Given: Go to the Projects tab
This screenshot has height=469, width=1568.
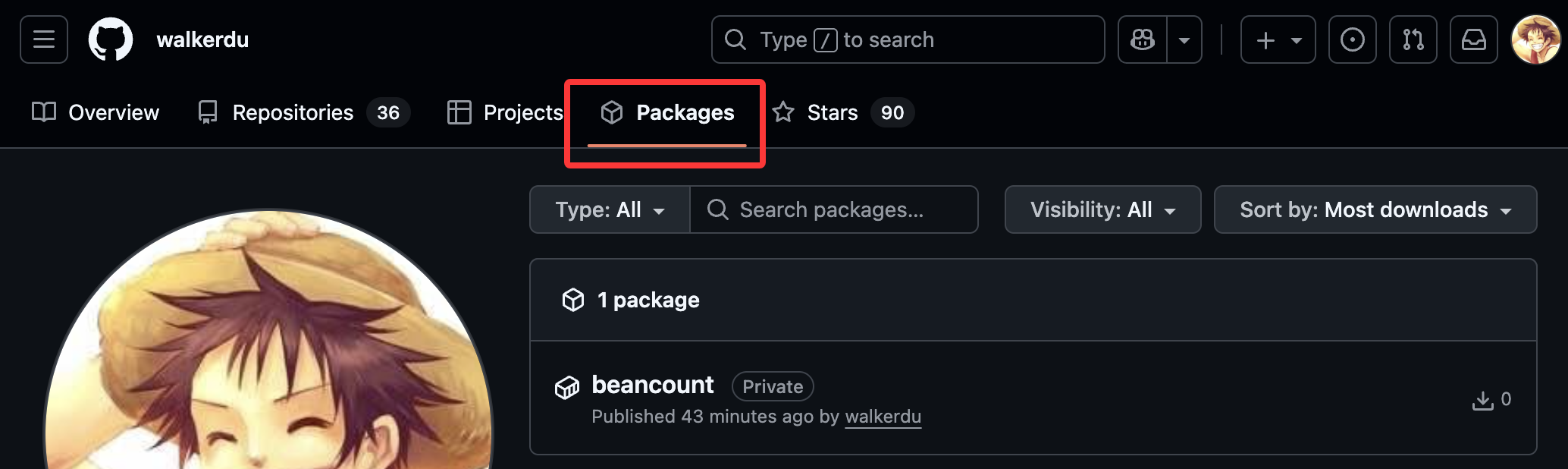Looking at the screenshot, I should point(506,112).
